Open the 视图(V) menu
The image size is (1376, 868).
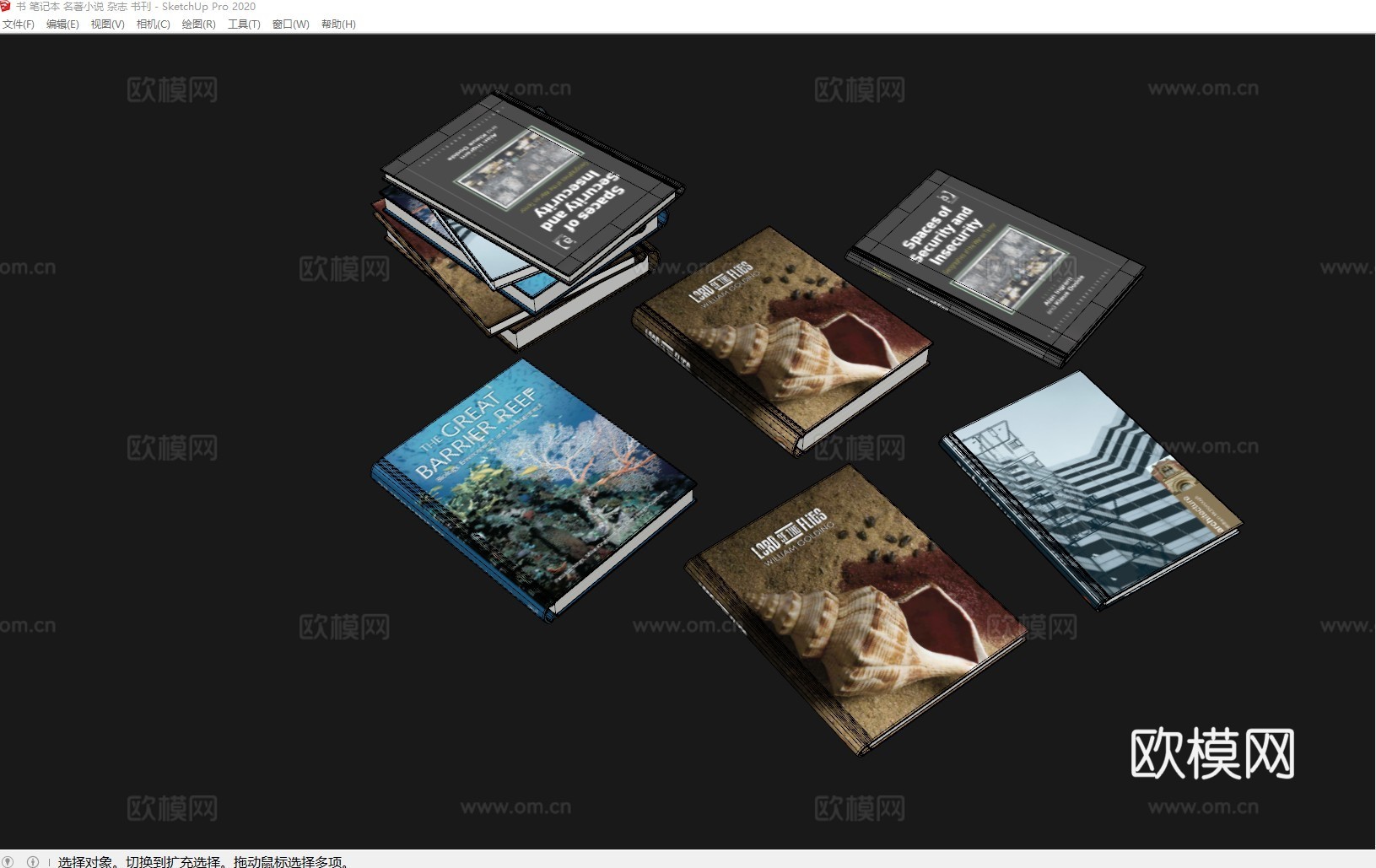pyautogui.click(x=107, y=24)
